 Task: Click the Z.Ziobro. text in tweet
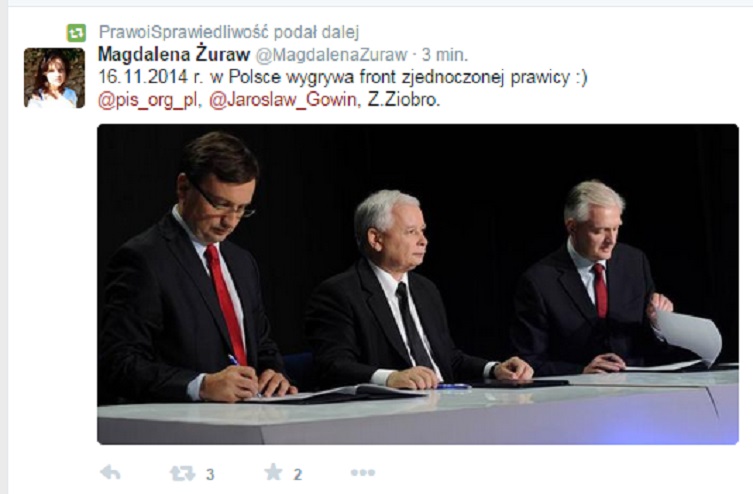pos(404,100)
